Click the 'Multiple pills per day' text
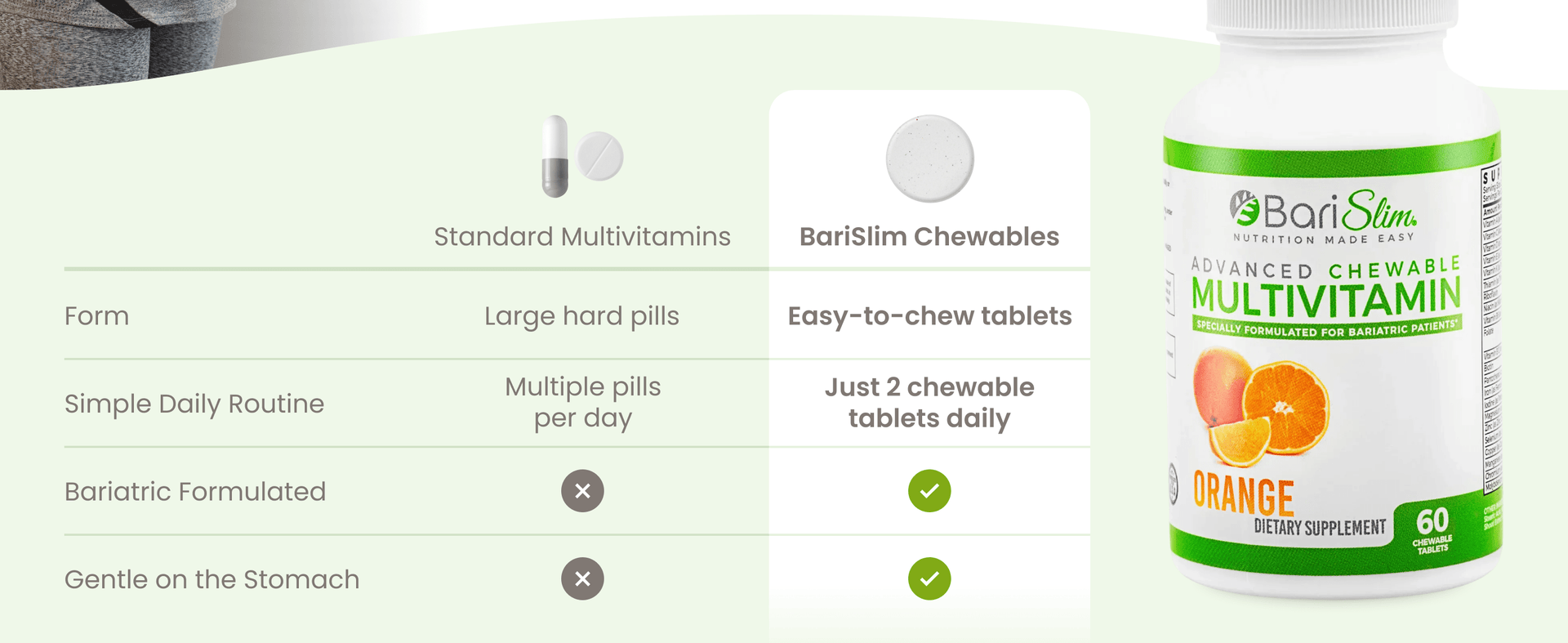 click(582, 403)
